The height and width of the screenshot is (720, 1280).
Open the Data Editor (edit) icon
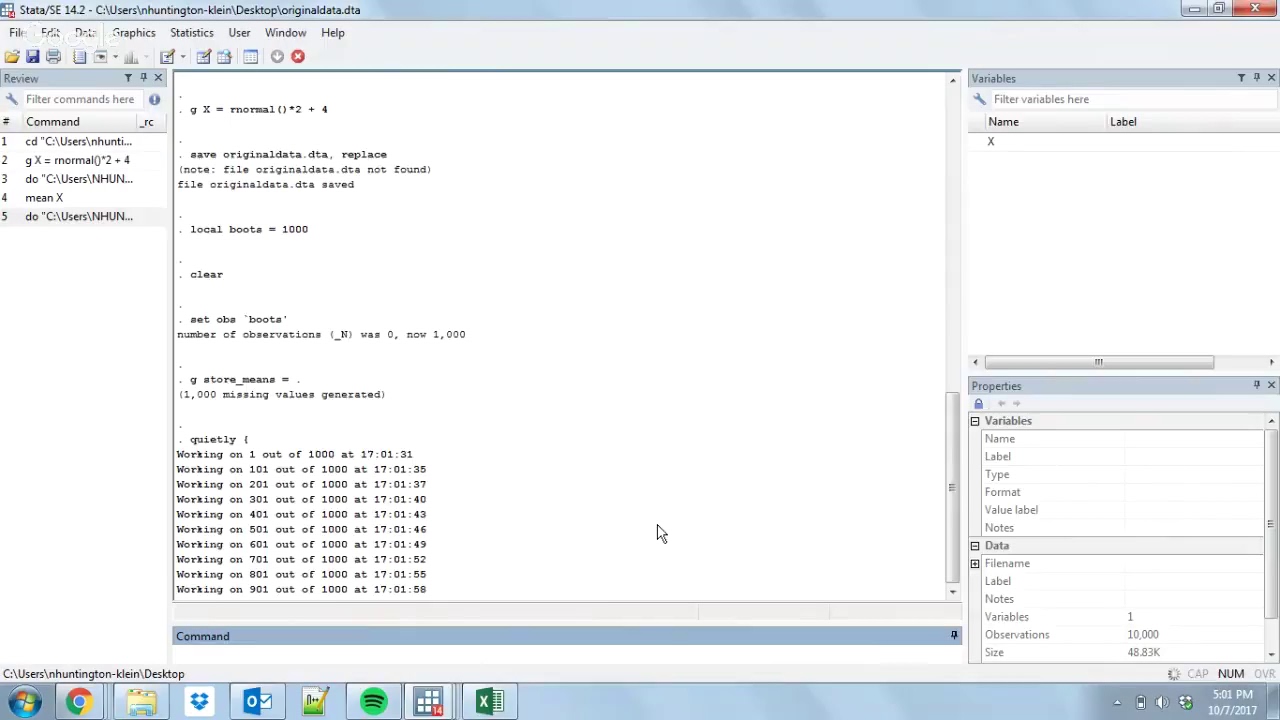click(204, 57)
